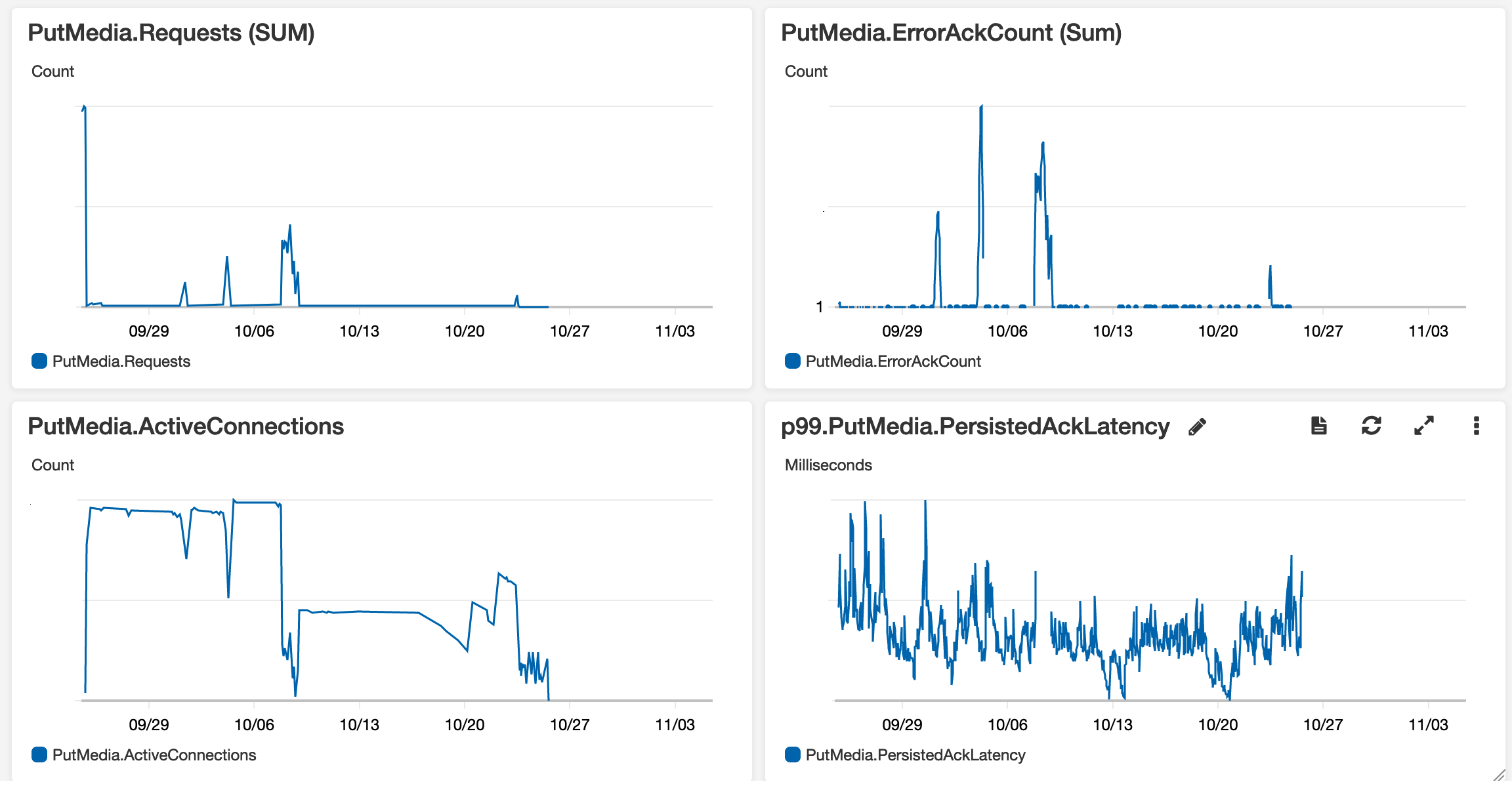Open the three-dot widget actions menu
This screenshot has height=786, width=1512.
point(1476,426)
